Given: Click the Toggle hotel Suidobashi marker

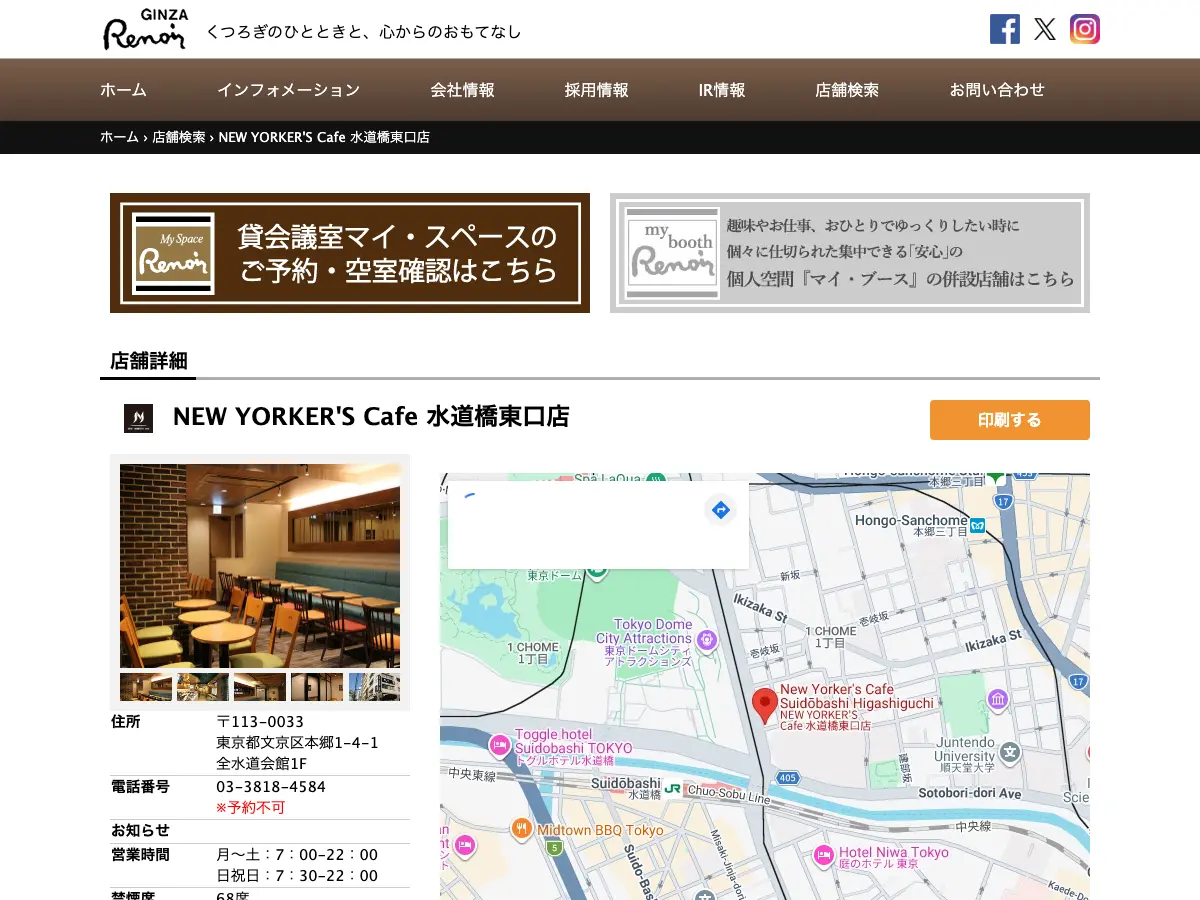Looking at the screenshot, I should [x=499, y=745].
